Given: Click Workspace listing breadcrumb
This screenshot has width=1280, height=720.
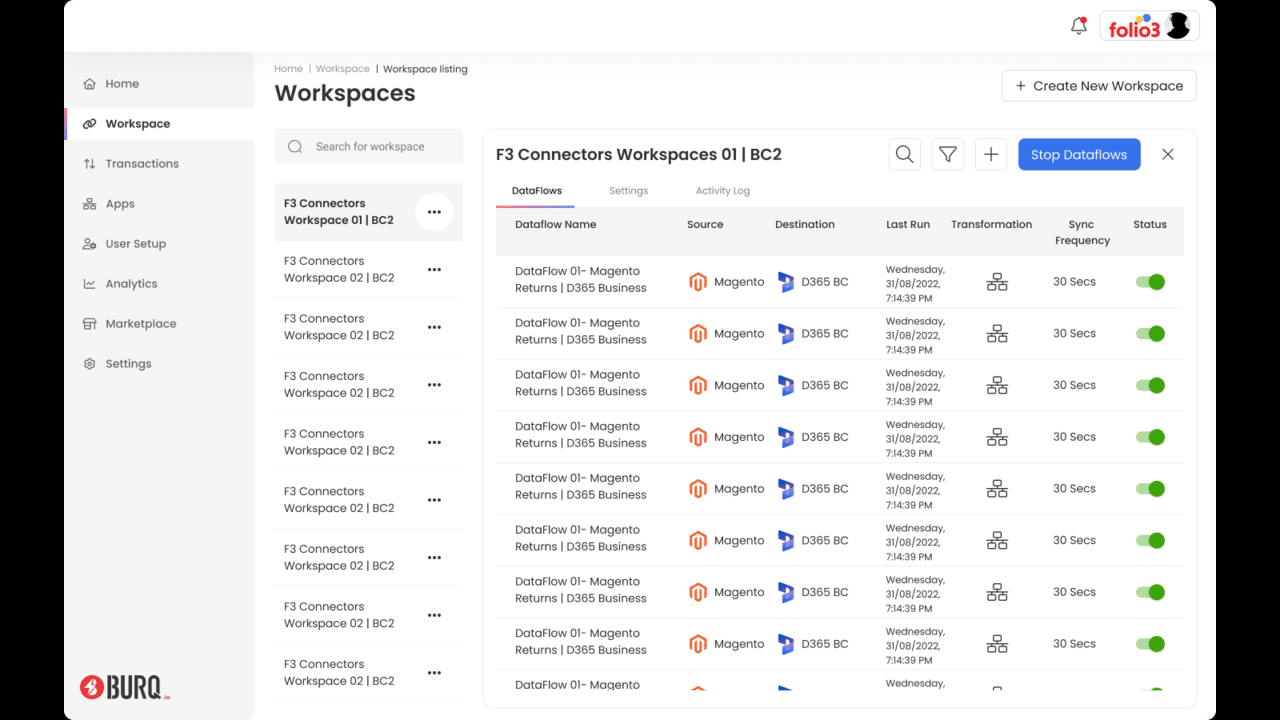Looking at the screenshot, I should 425,69.
